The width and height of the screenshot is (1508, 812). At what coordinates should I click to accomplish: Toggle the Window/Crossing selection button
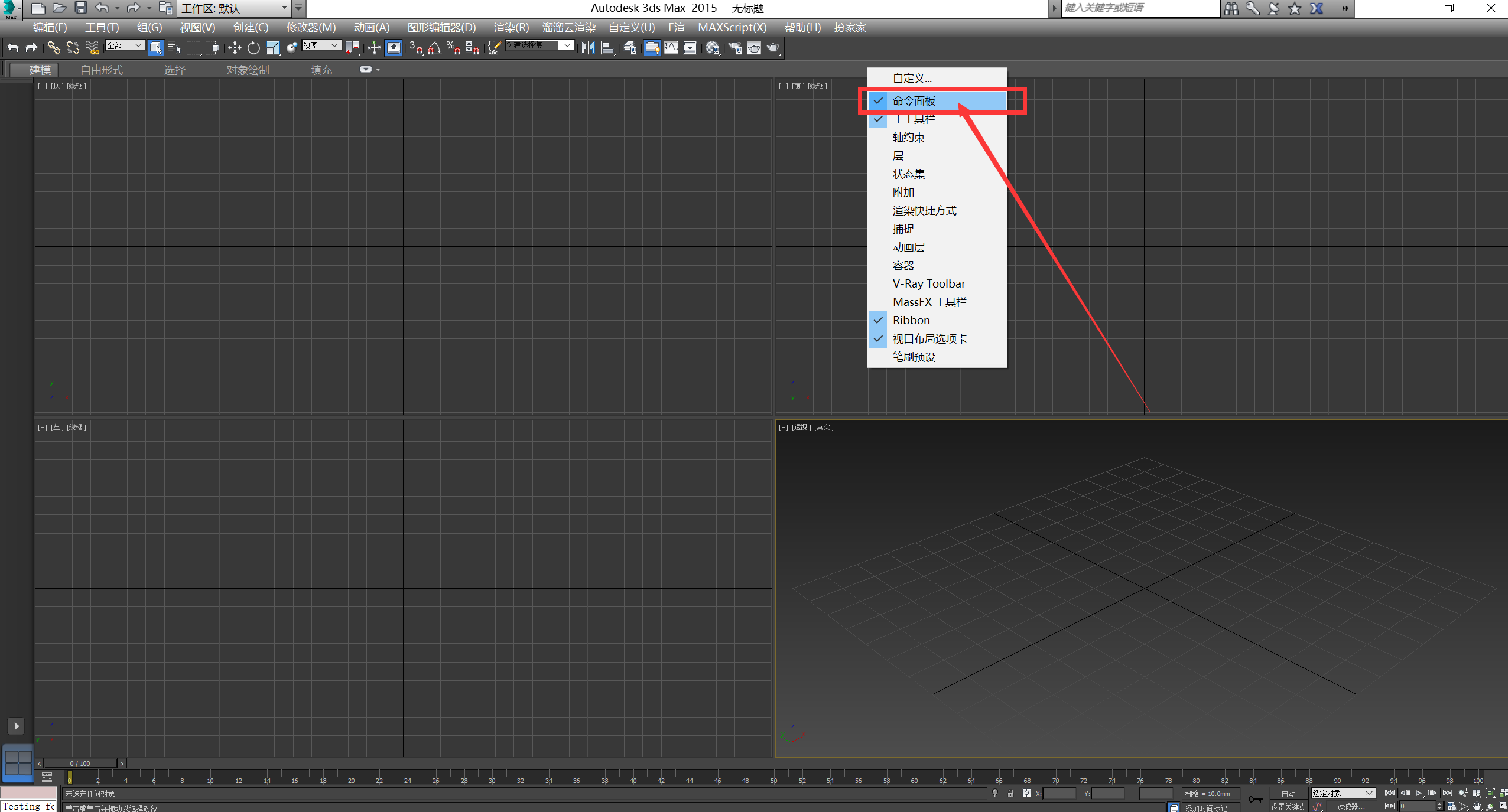pos(212,48)
